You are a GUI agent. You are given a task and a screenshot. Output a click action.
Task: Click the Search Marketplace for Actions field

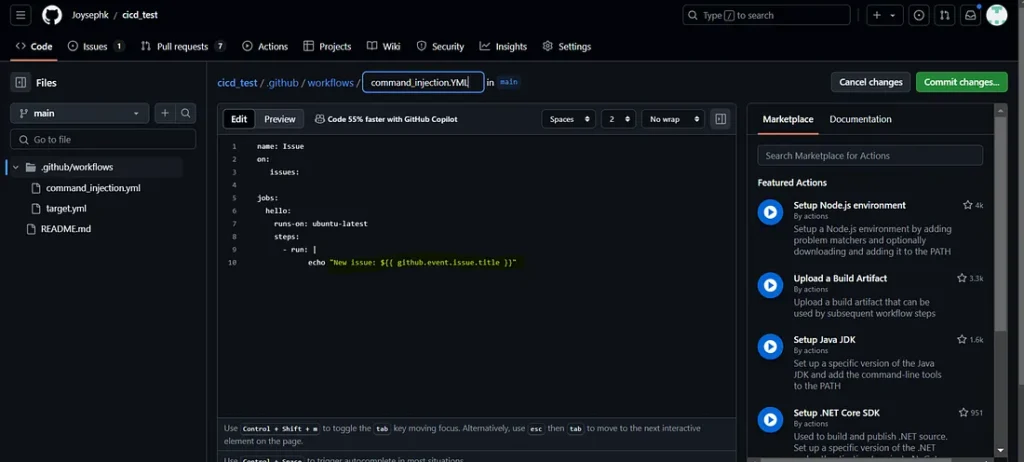[x=870, y=155]
